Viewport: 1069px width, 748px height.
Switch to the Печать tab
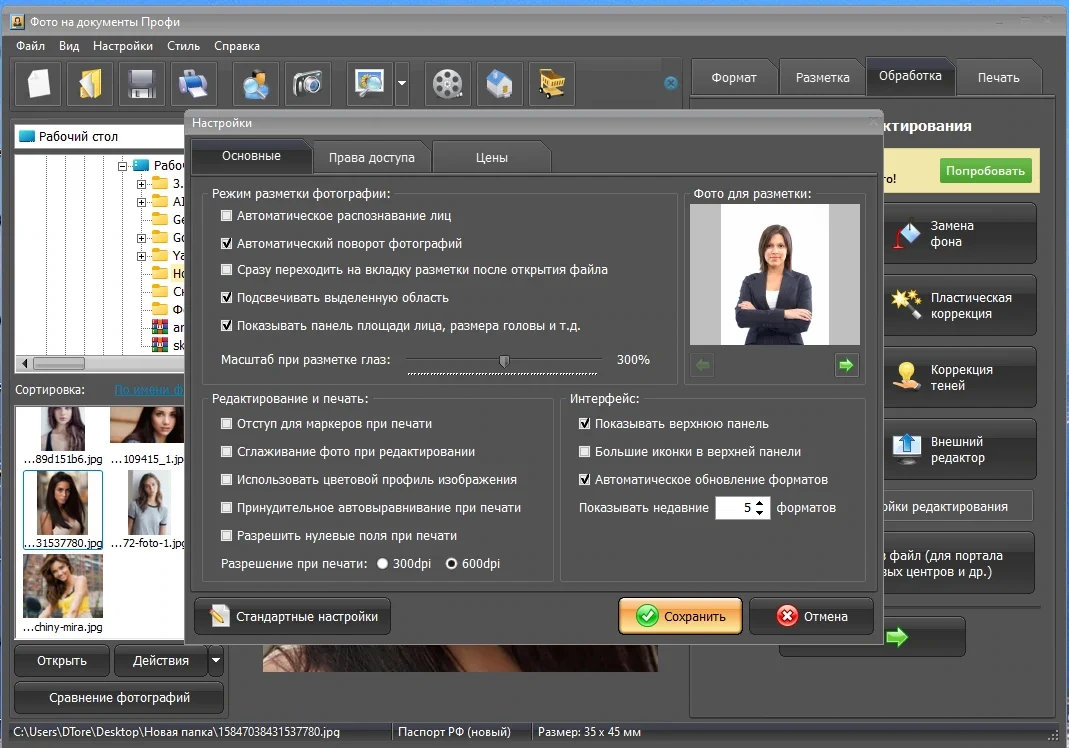[998, 77]
